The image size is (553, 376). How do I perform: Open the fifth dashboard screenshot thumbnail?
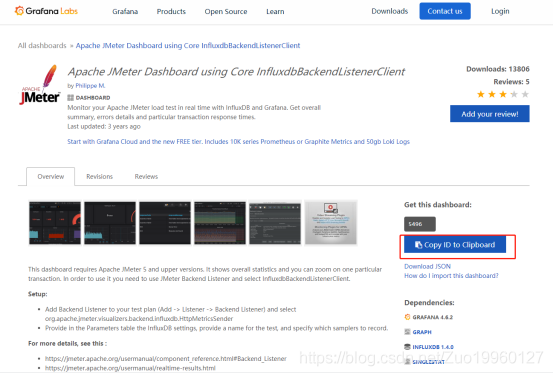275,223
